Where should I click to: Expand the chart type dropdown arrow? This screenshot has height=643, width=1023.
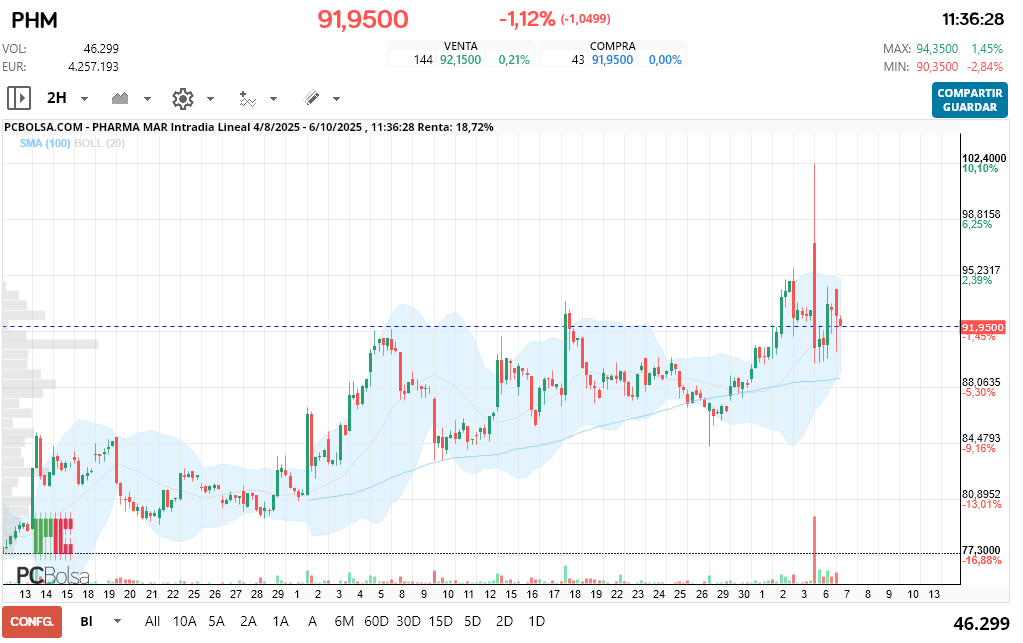[148, 99]
